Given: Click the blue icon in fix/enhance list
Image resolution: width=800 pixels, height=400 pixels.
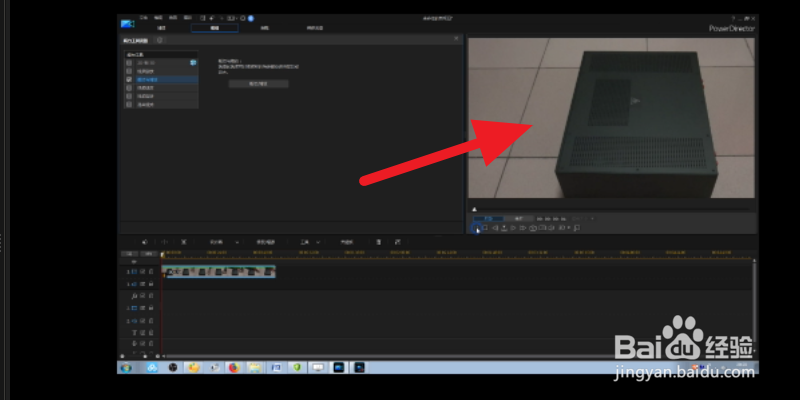Looking at the screenshot, I should 193,63.
